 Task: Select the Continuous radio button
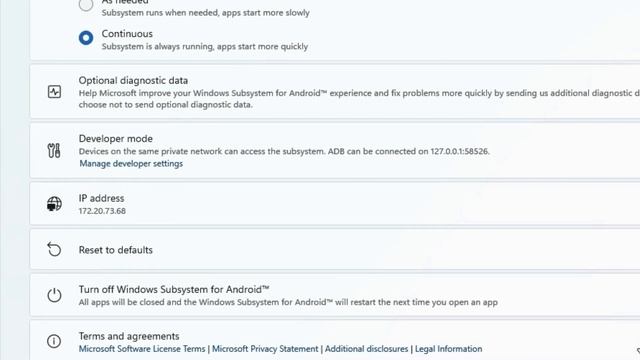coord(86,38)
